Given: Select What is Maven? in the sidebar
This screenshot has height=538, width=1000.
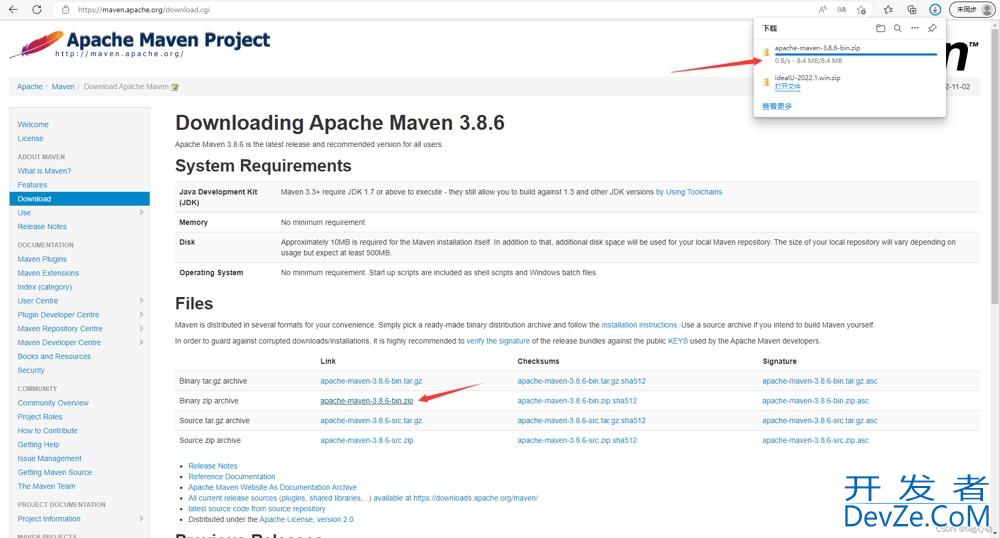Looking at the screenshot, I should [44, 171].
